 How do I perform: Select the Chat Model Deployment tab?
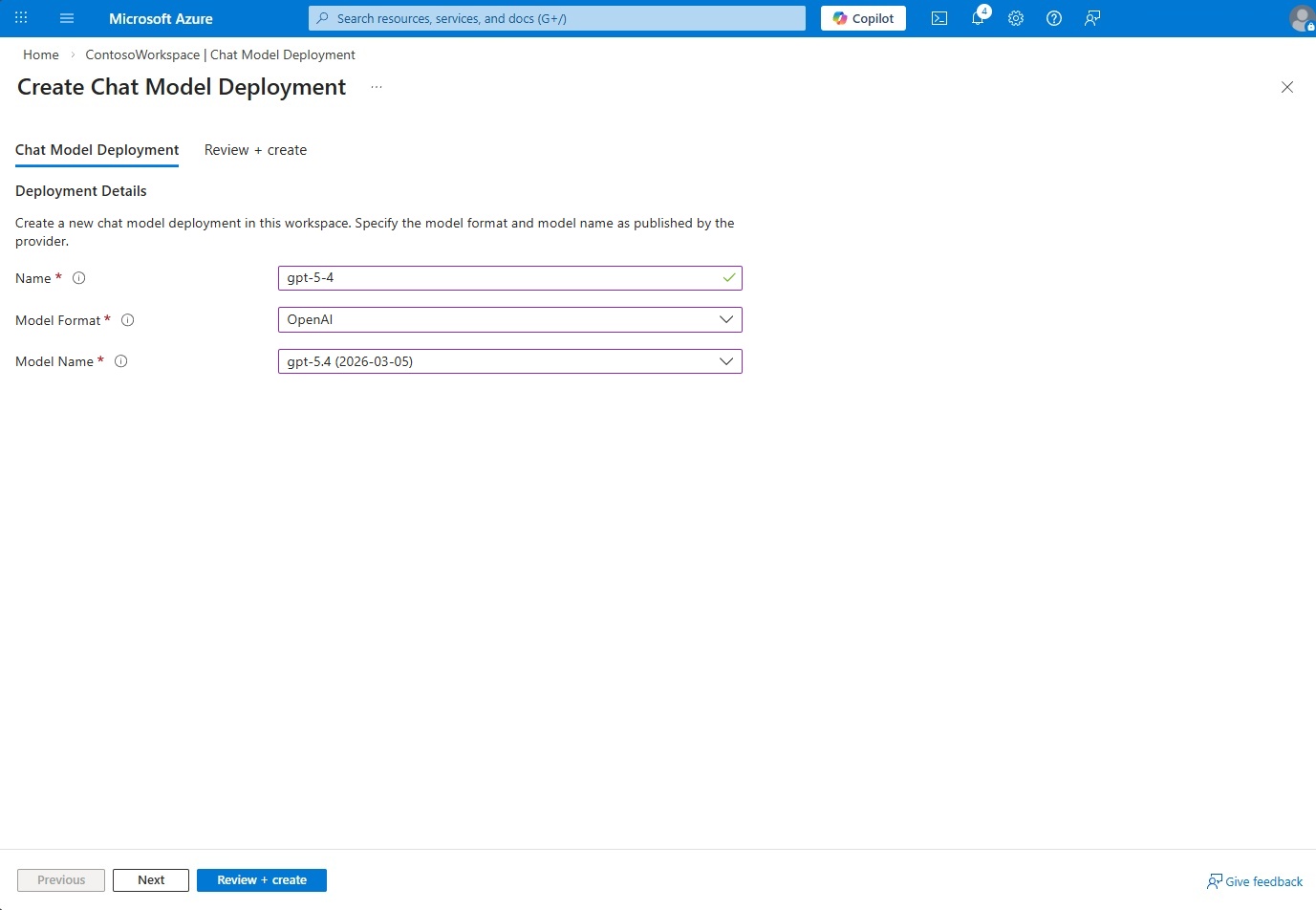(x=97, y=150)
